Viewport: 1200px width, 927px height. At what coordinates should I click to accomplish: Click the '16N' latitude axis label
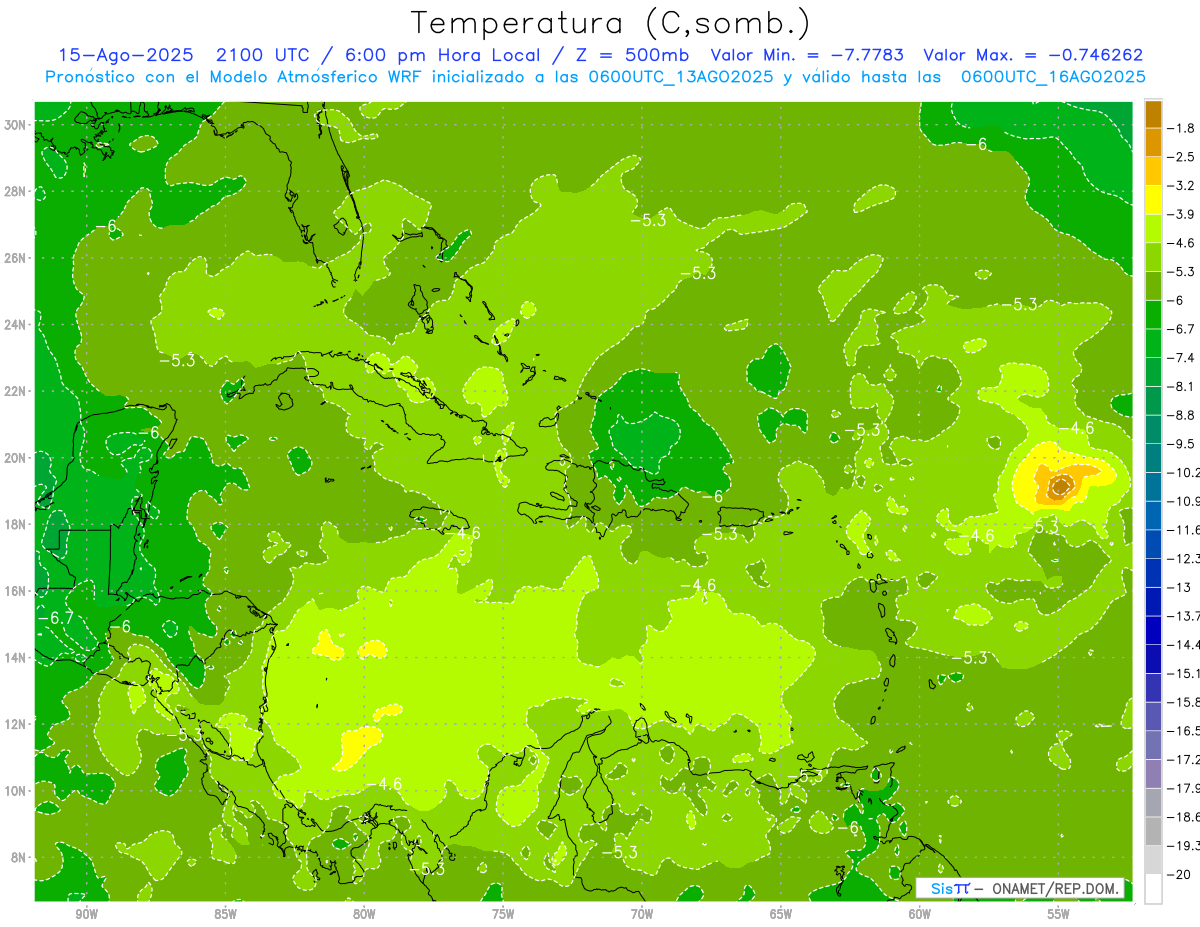point(15,591)
